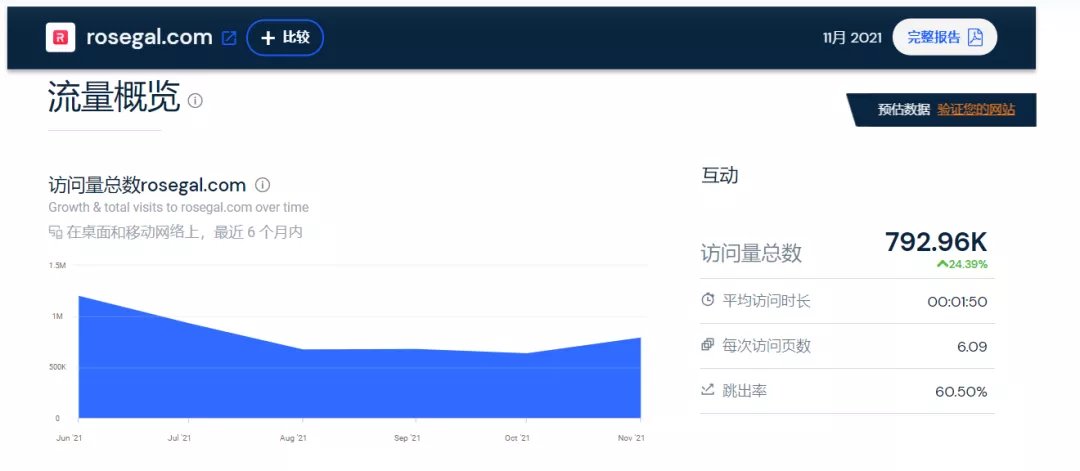
Task: Click the Jul '21 axis label
Action: (178, 438)
